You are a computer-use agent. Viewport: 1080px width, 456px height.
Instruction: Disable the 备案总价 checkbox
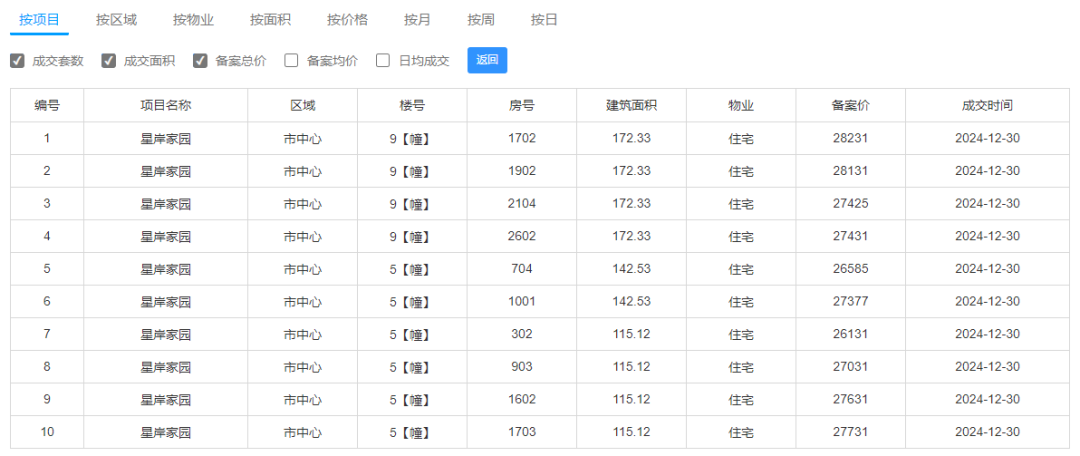[200, 61]
